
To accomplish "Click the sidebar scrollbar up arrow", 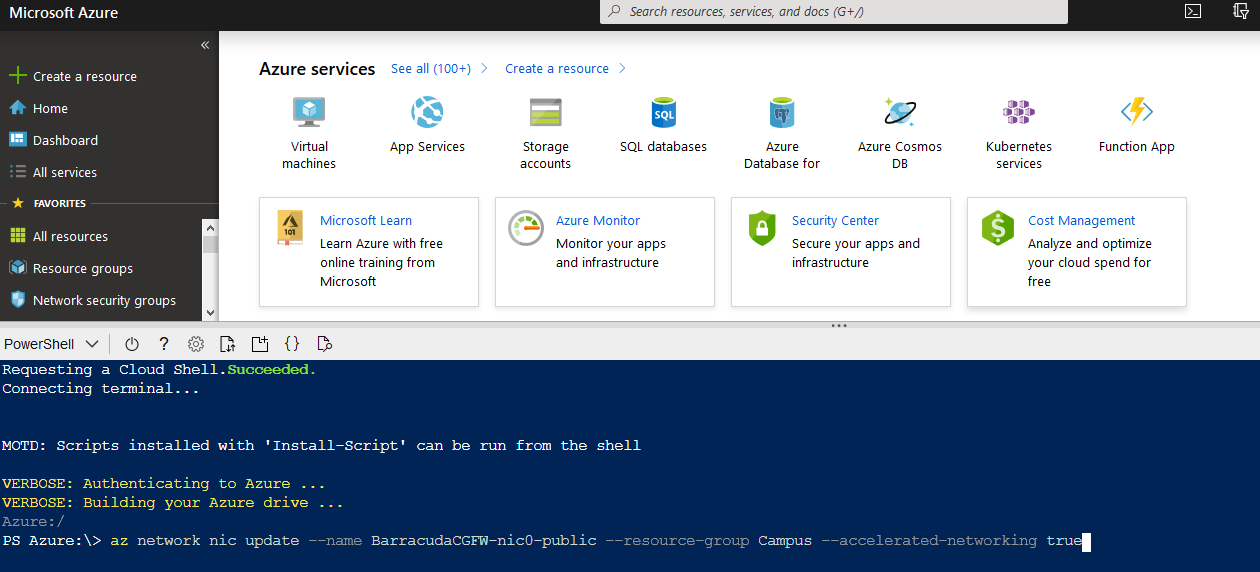I will point(210,226).
